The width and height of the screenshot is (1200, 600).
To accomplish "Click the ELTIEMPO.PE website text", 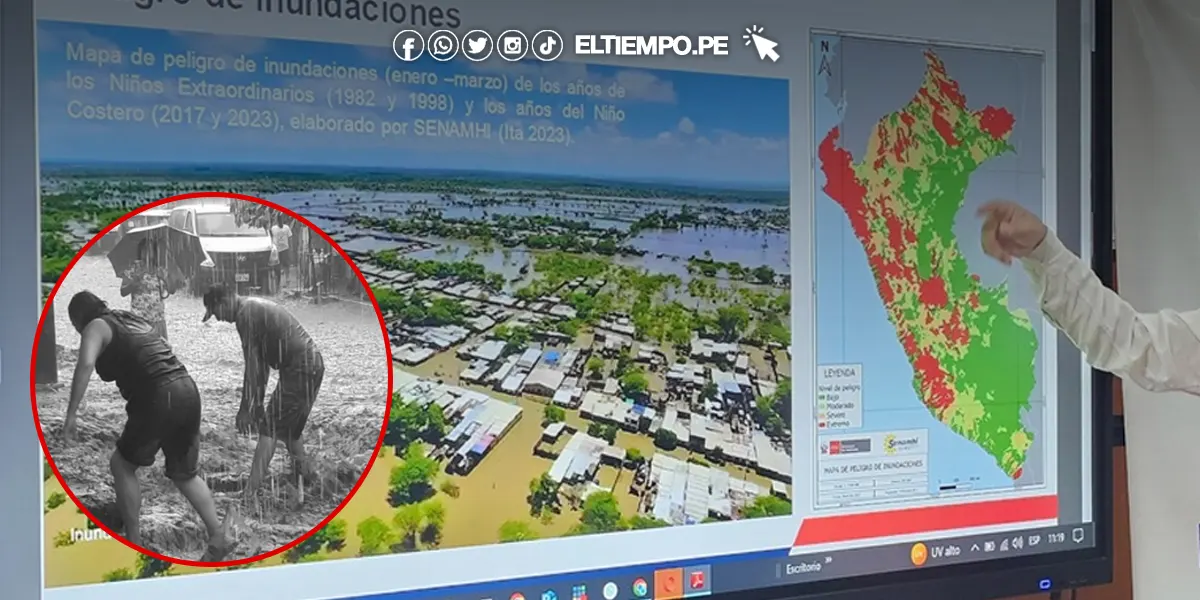I will click(651, 45).
